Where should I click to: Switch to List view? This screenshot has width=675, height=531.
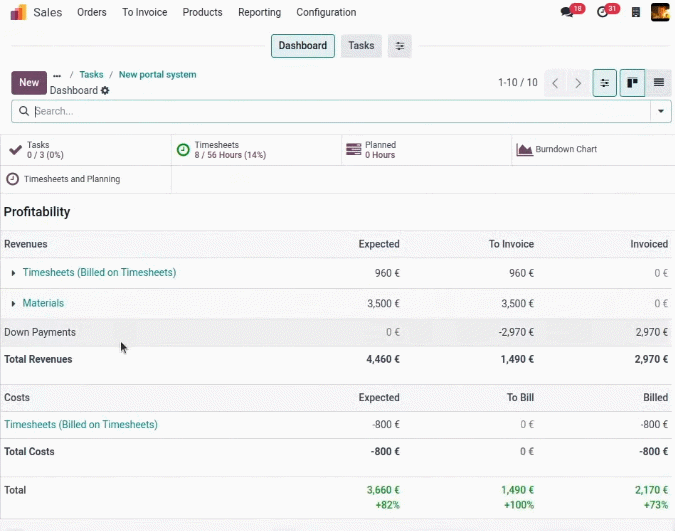pos(659,83)
